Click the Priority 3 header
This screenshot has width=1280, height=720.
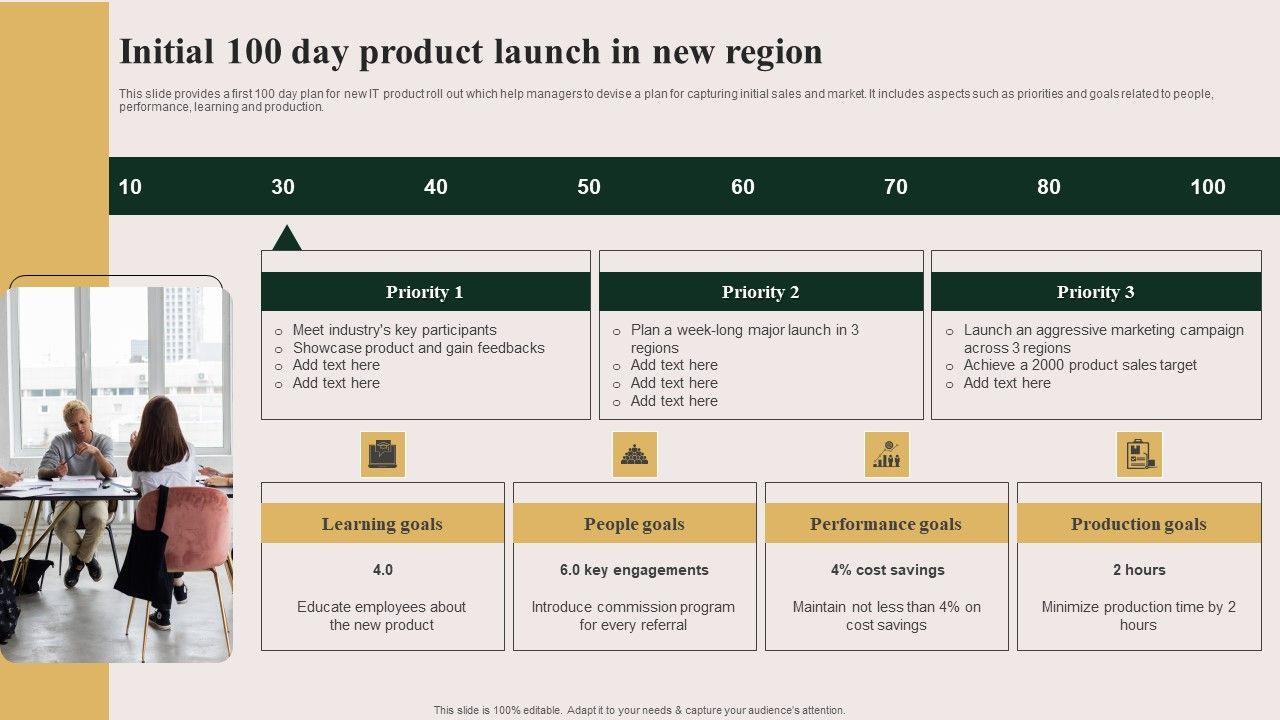pyautogui.click(x=1096, y=292)
